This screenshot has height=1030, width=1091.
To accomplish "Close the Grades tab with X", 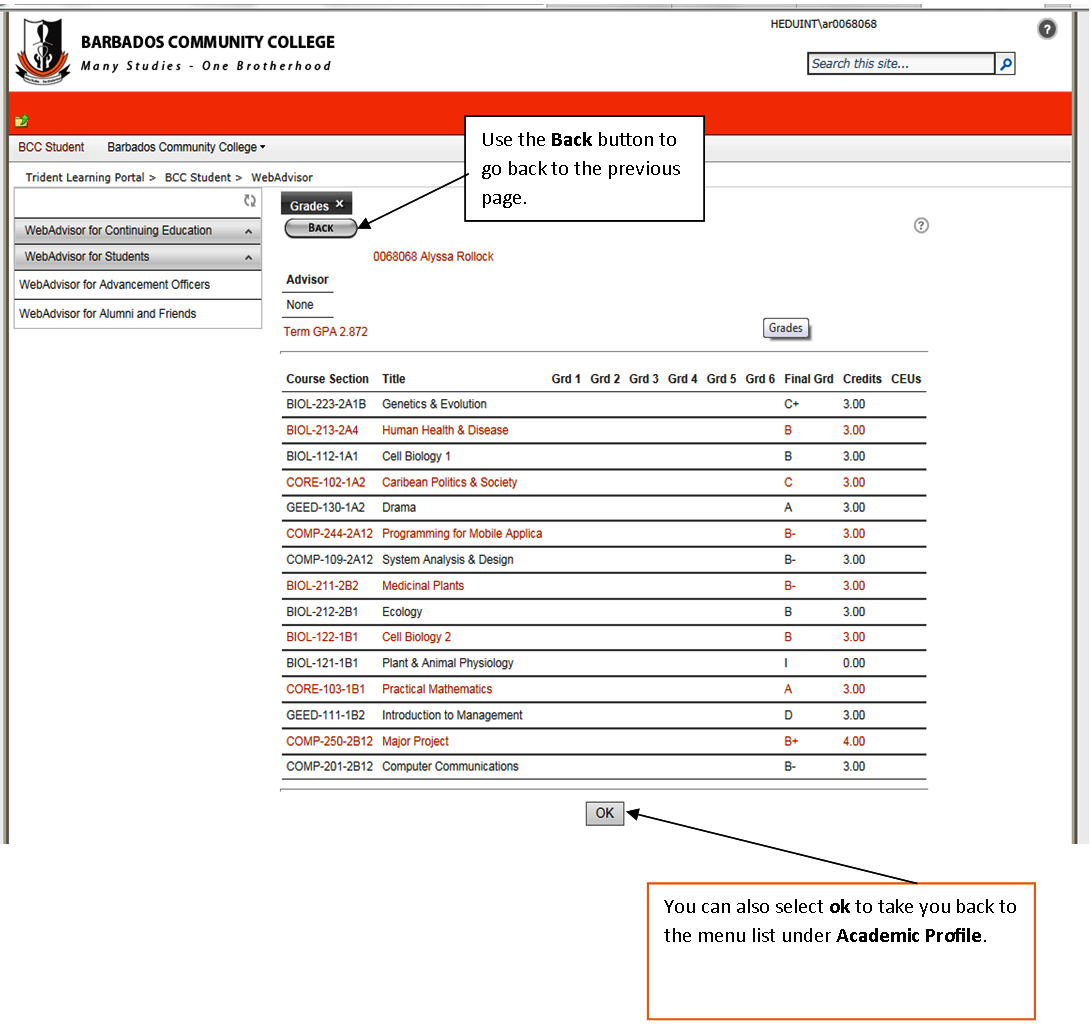I will [x=339, y=204].
